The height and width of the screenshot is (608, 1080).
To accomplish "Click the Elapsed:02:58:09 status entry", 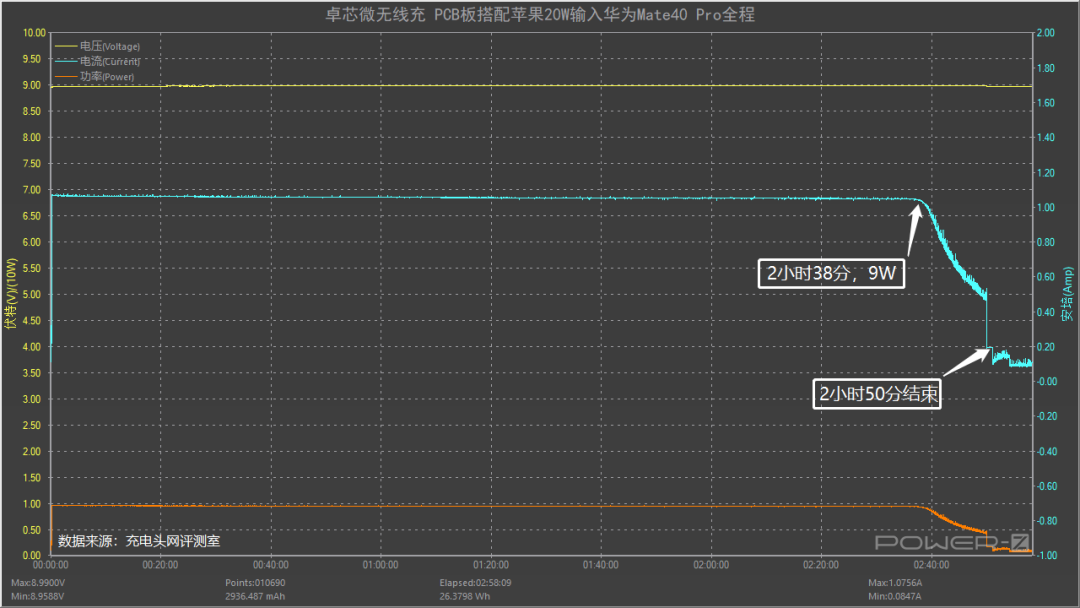I will pyautogui.click(x=475, y=583).
